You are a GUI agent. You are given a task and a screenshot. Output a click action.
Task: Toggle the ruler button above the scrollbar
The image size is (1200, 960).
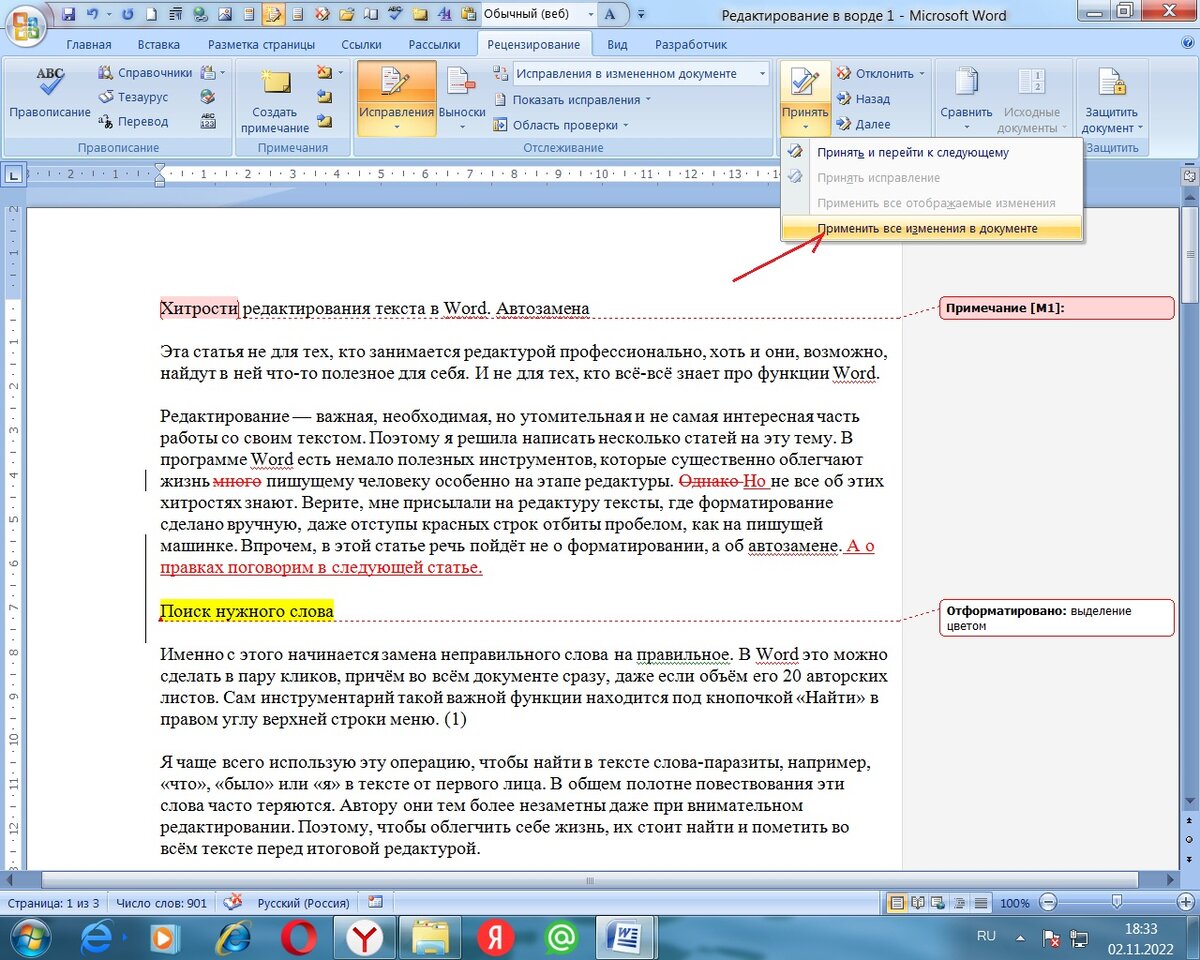(1190, 175)
